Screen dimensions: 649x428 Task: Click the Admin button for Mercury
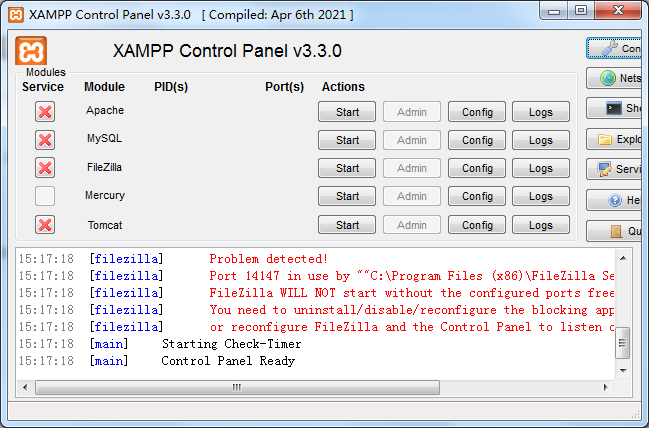[412, 196]
